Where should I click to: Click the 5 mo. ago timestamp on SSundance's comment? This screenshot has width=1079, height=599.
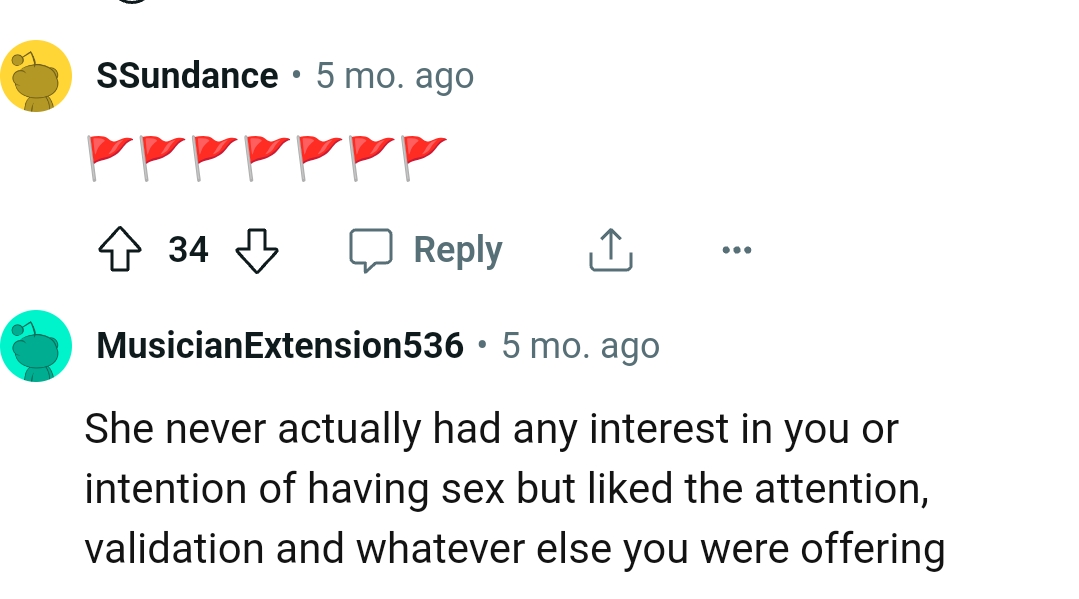pos(396,75)
